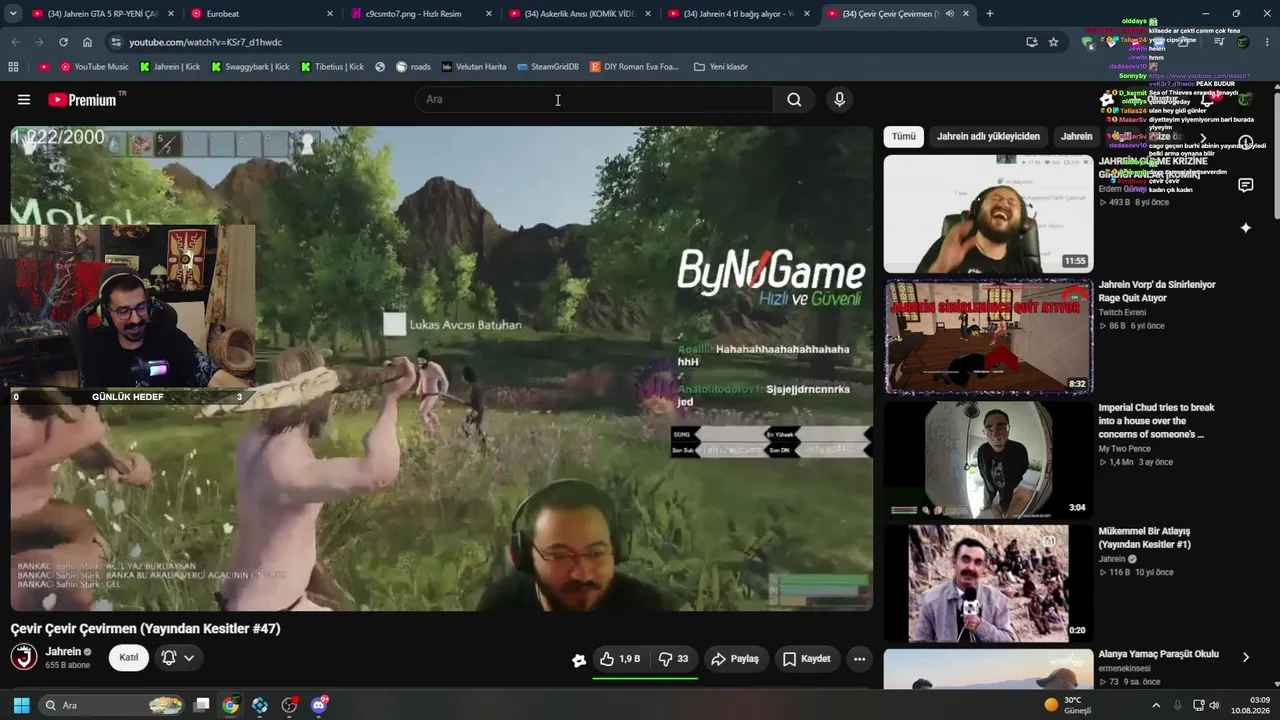This screenshot has width=1280, height=720.
Task: Share the video with Paylaş
Action: click(735, 659)
